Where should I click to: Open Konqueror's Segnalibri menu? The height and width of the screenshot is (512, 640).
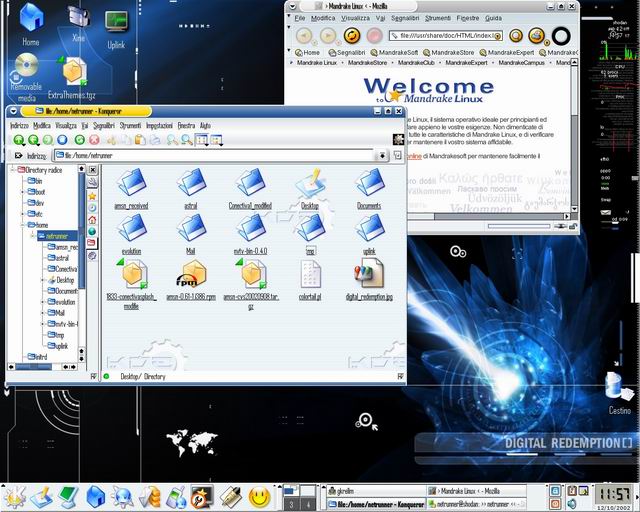click(x=104, y=125)
